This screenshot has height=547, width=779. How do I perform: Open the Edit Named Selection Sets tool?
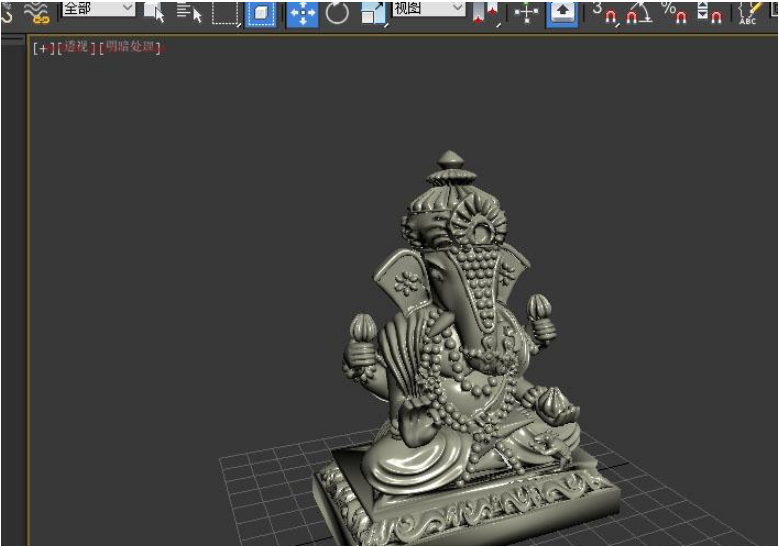pyautogui.click(x=750, y=13)
